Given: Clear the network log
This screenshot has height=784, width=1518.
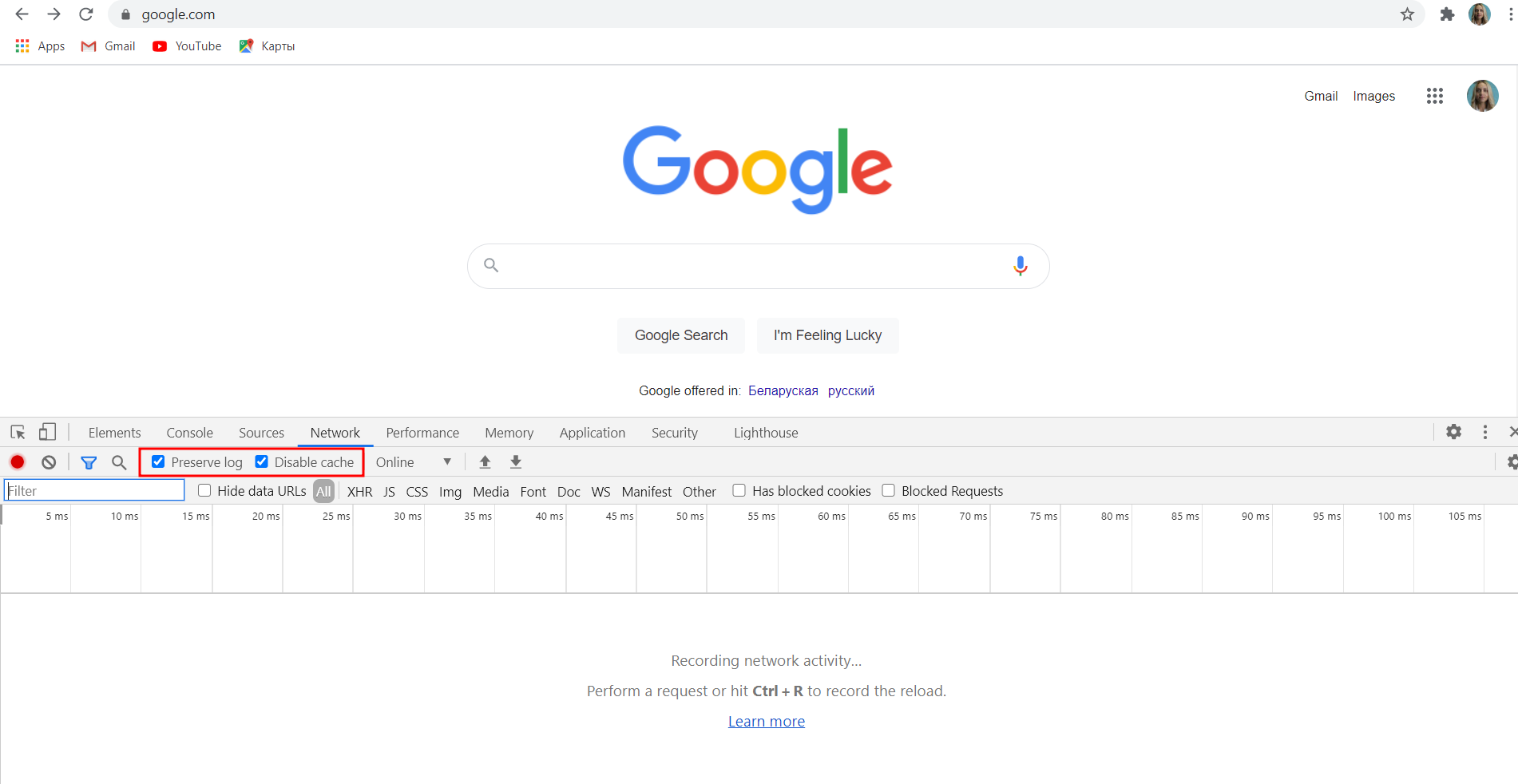Looking at the screenshot, I should point(49,462).
